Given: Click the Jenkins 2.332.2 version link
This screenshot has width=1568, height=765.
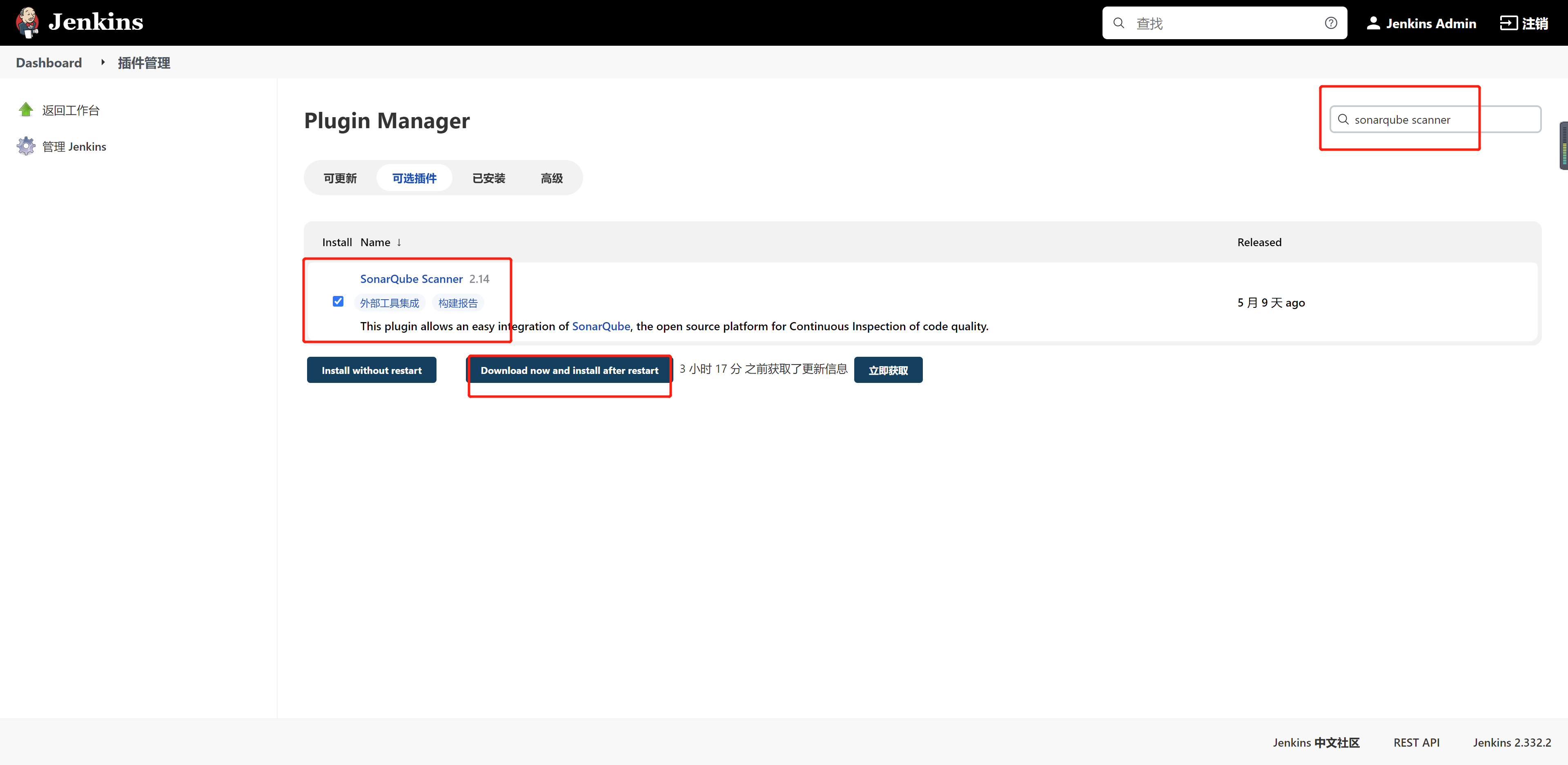Looking at the screenshot, I should coord(1512,743).
